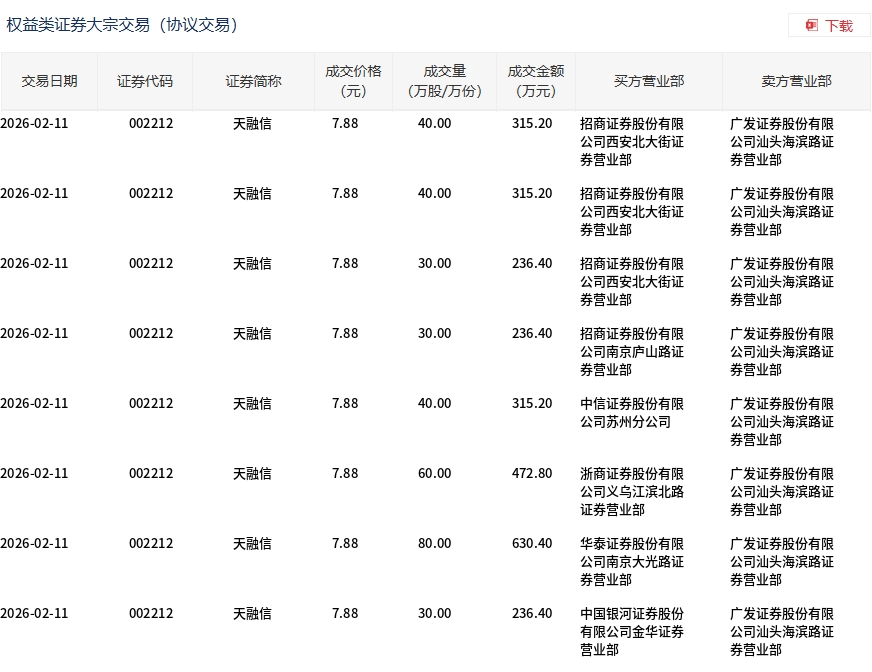Click the 交易日期 column header
This screenshot has width=872, height=672.
49,81
